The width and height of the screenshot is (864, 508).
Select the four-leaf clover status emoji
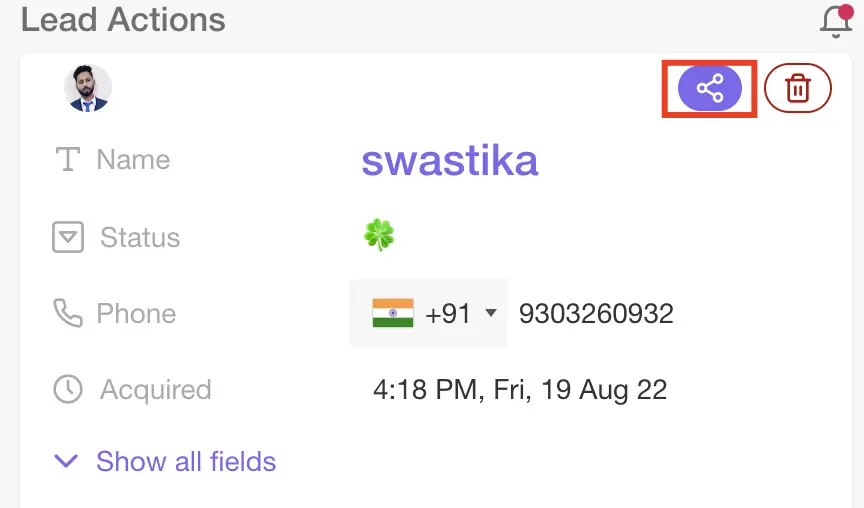pyautogui.click(x=379, y=236)
